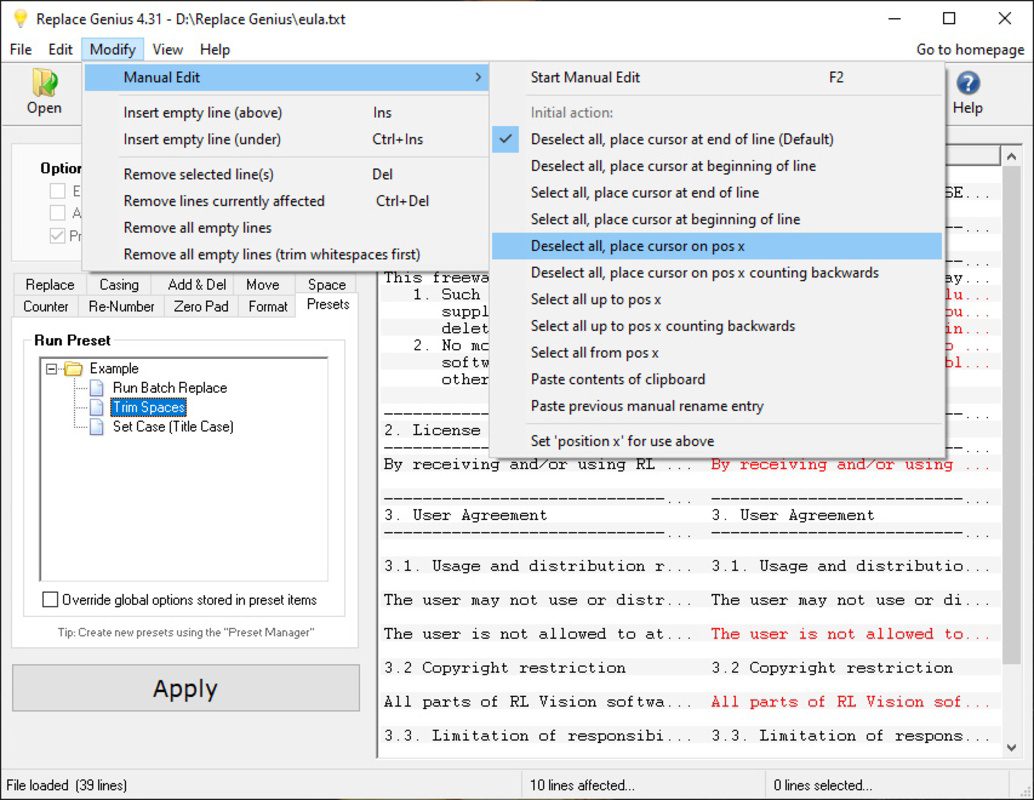Open the Manual Edit submenu arrow
This screenshot has width=1034, height=800.
tap(478, 77)
